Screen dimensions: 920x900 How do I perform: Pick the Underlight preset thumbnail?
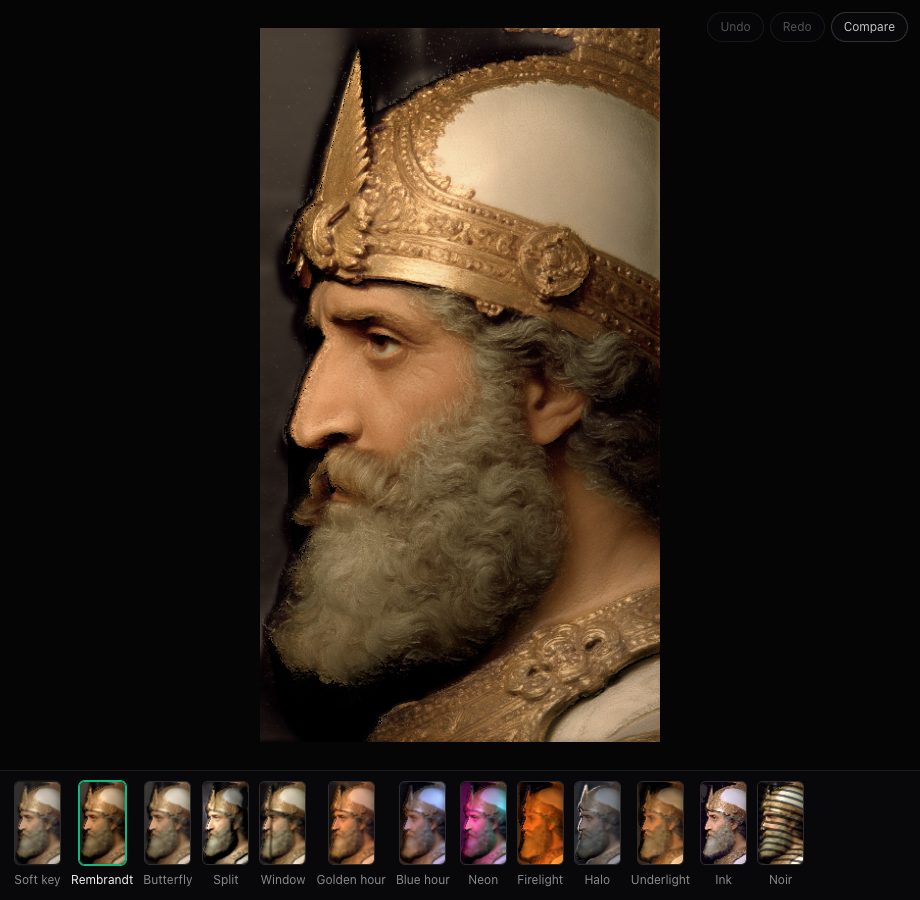click(660, 823)
